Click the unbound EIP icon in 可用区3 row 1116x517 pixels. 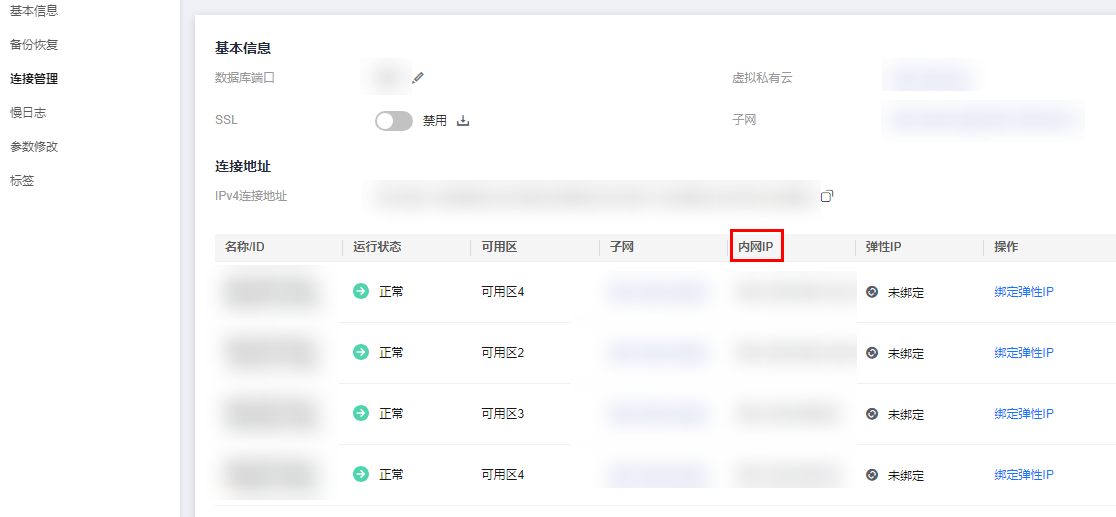[x=872, y=414]
